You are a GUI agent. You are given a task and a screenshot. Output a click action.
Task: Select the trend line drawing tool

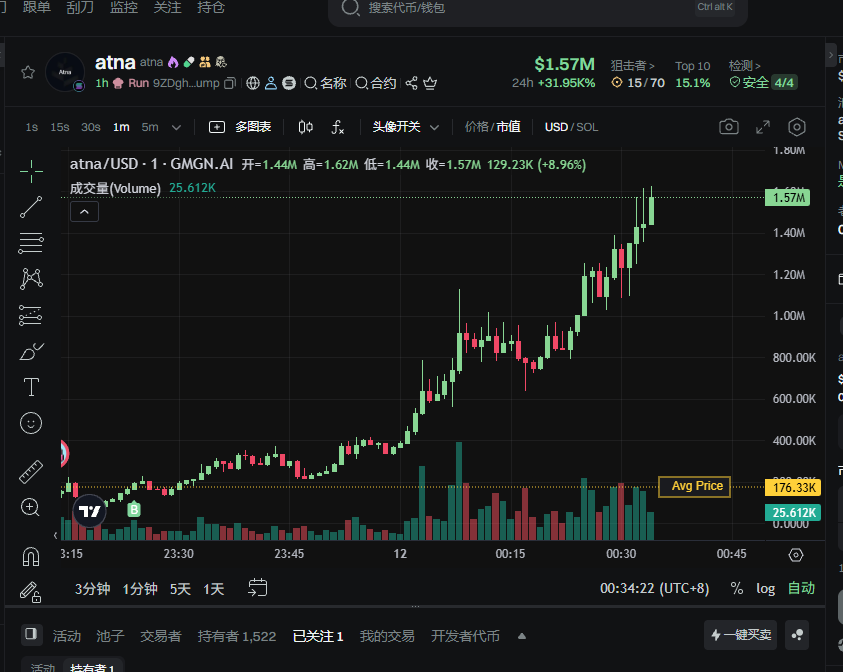pos(31,207)
